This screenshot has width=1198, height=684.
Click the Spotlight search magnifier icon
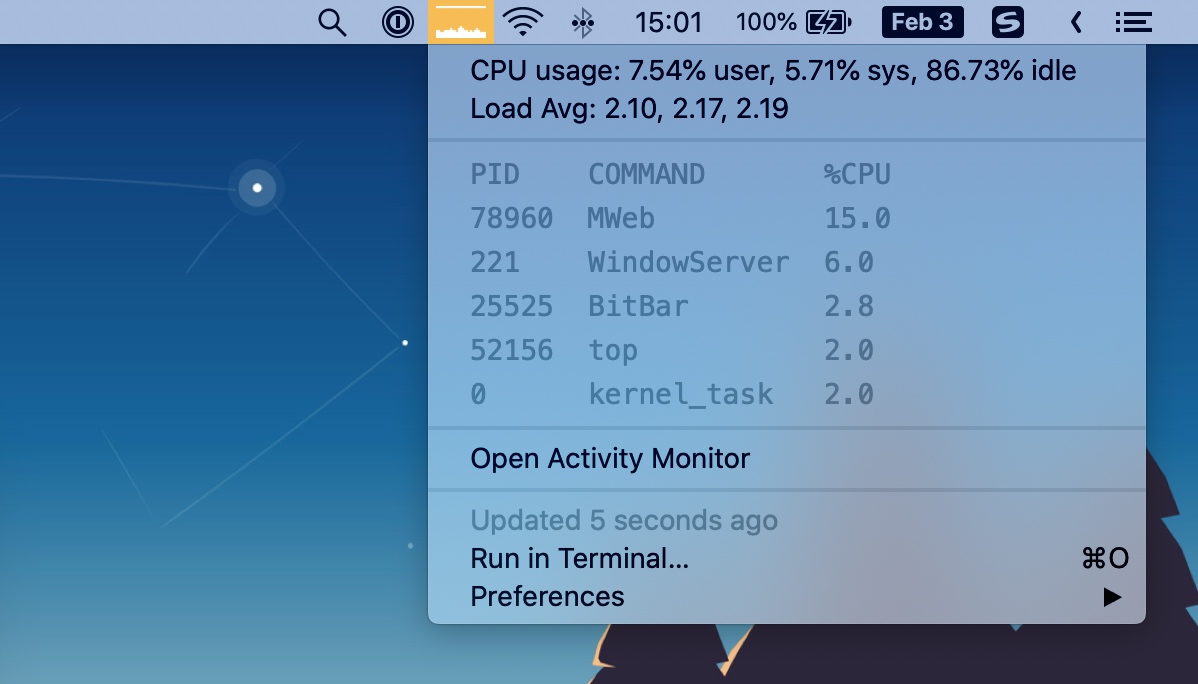(332, 22)
